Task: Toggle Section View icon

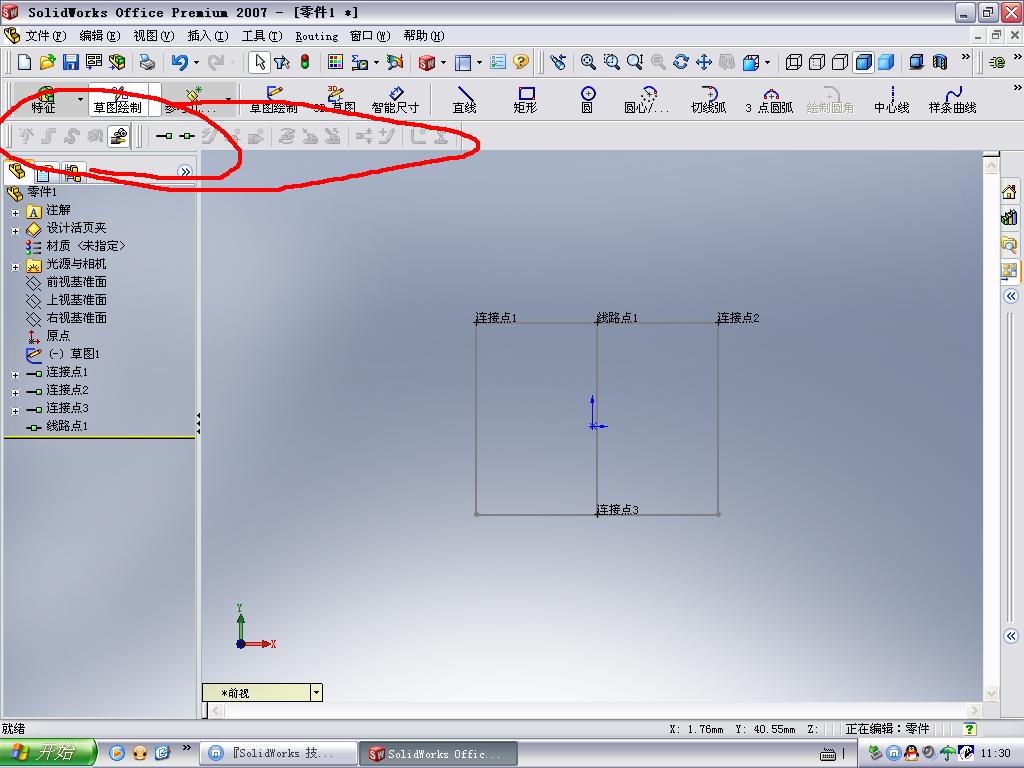Action: (940, 62)
